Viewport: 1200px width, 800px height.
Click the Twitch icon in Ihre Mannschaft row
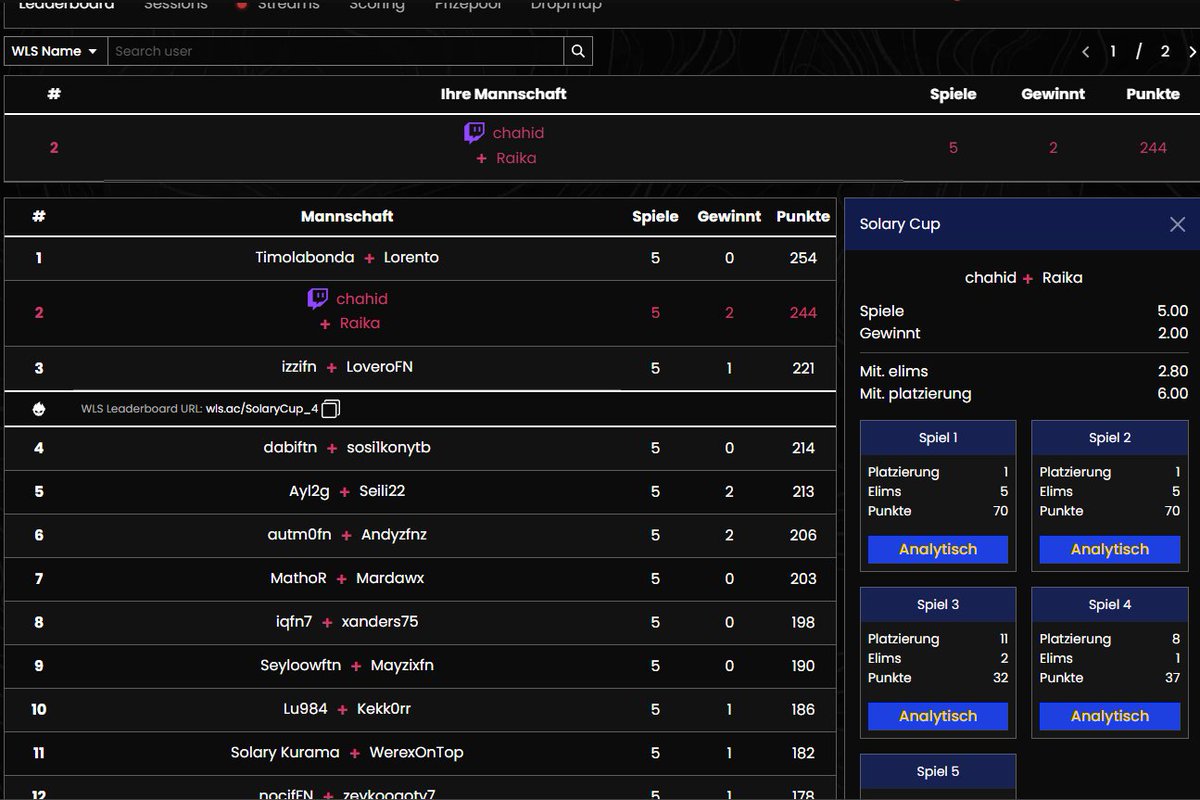[475, 133]
